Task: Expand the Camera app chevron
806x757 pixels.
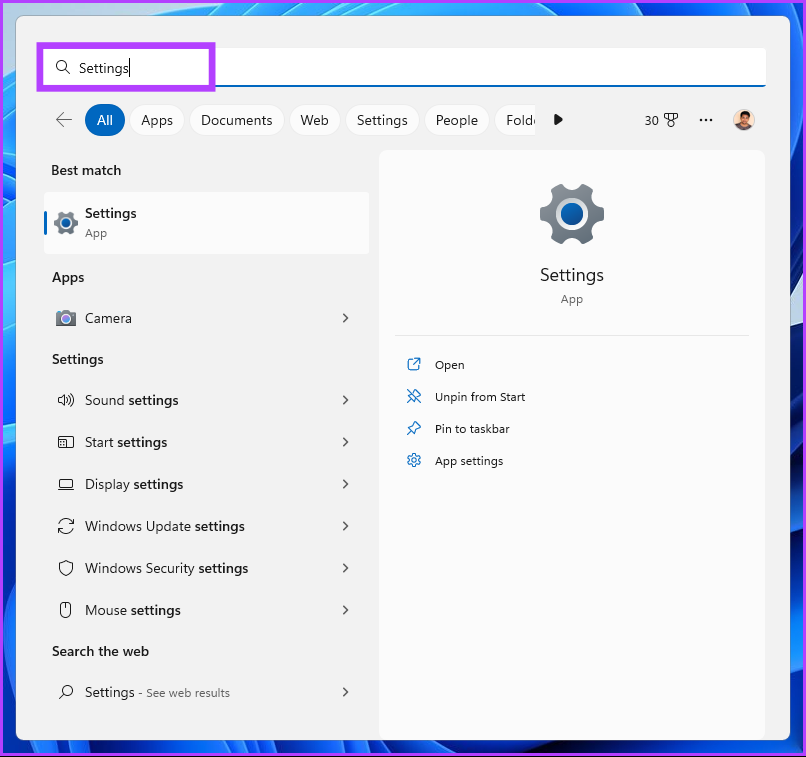Action: 346,318
